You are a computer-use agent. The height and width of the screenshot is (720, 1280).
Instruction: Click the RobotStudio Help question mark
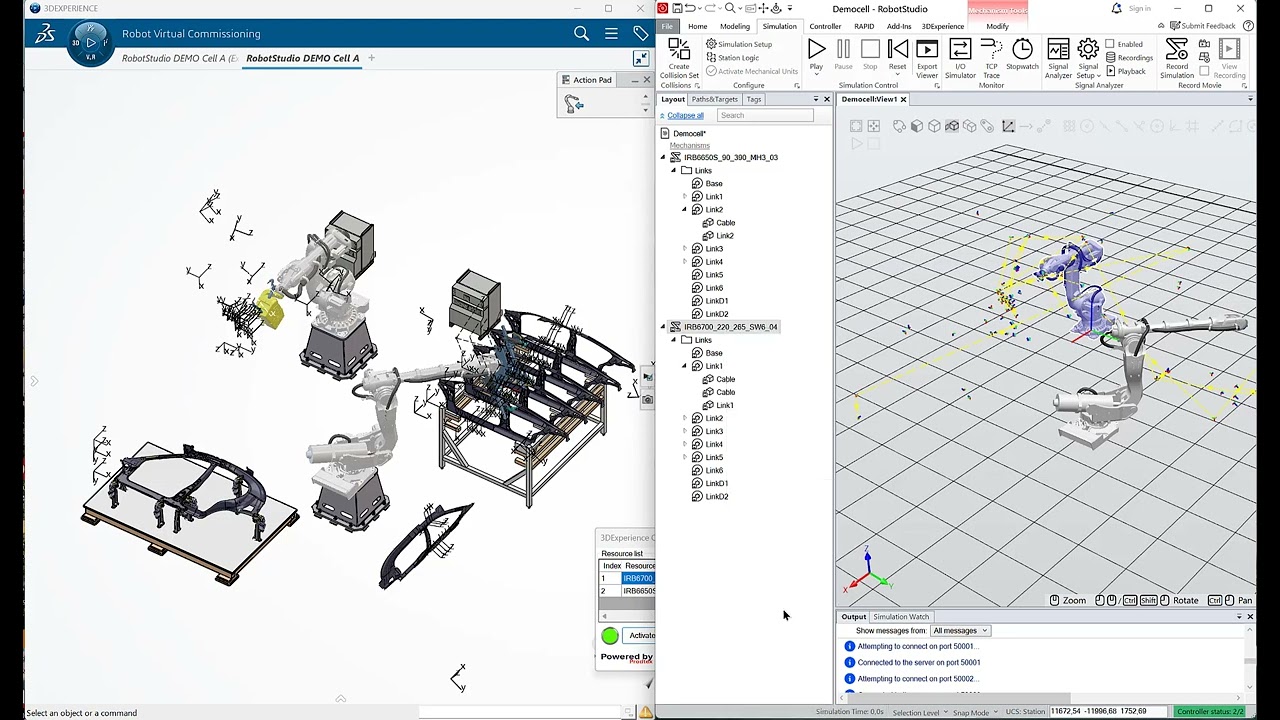(1248, 26)
